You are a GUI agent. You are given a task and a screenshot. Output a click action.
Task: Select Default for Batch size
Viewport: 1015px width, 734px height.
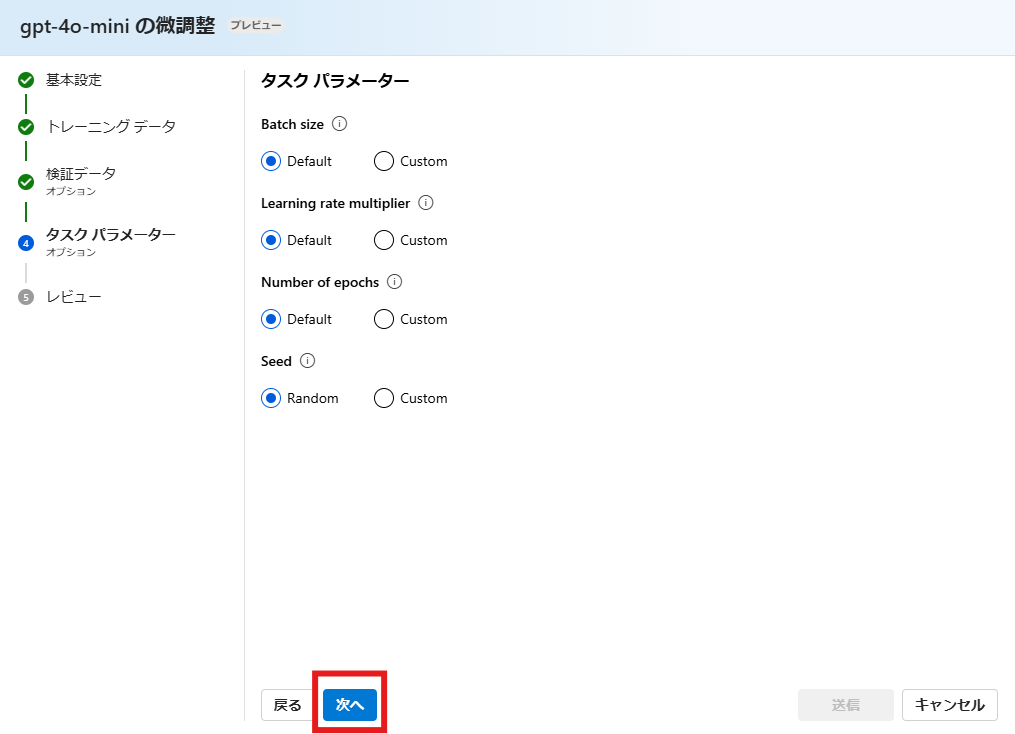(x=271, y=161)
